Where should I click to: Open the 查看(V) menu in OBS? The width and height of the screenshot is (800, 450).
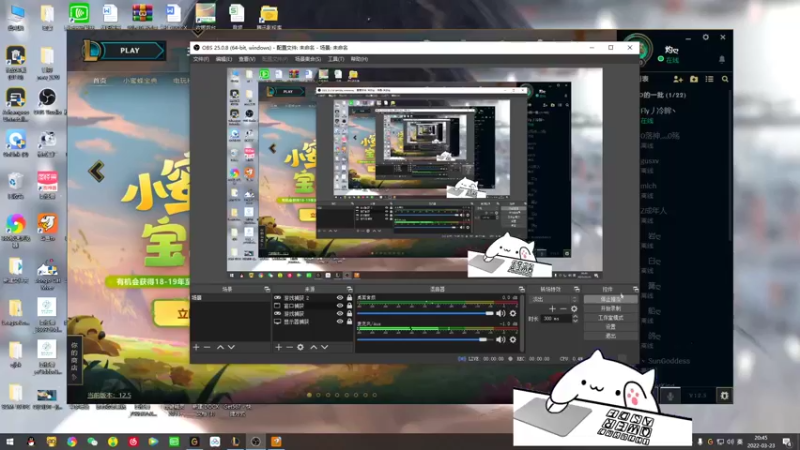(x=247, y=59)
